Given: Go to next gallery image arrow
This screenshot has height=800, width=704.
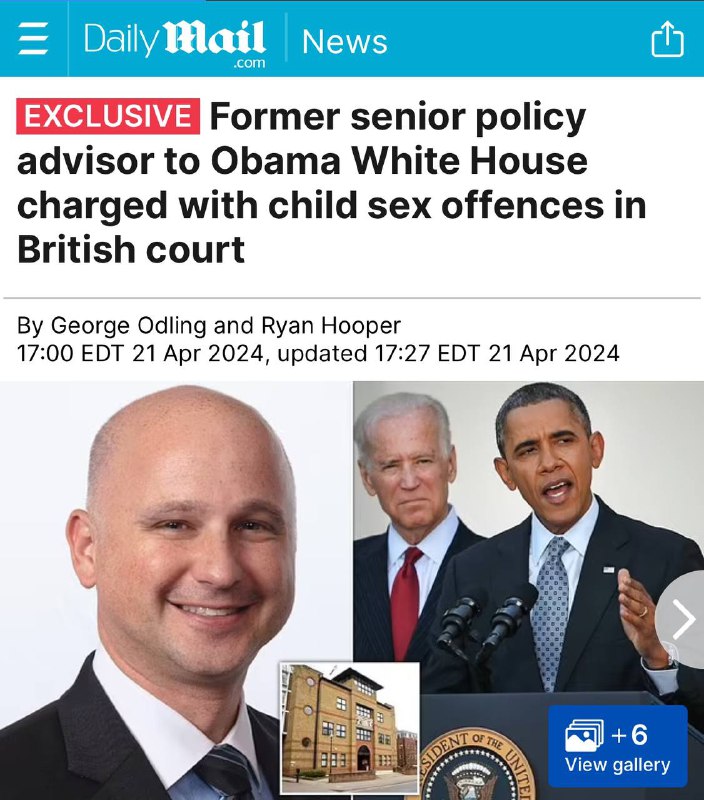Looking at the screenshot, I should point(682,619).
